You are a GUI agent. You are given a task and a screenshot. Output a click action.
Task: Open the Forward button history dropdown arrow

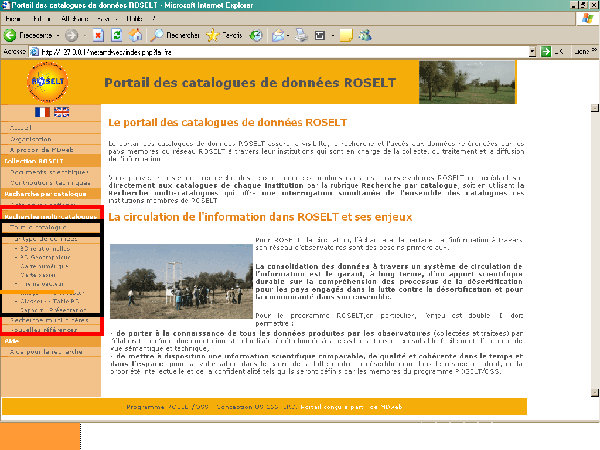tap(85, 36)
